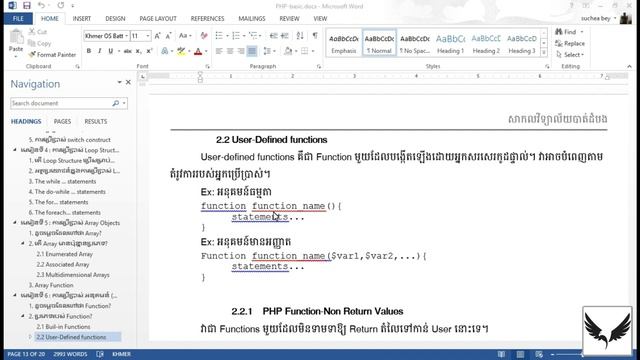Screen dimensions: 640x360
Task: Apply the Heading 1 style
Action: click(450, 43)
